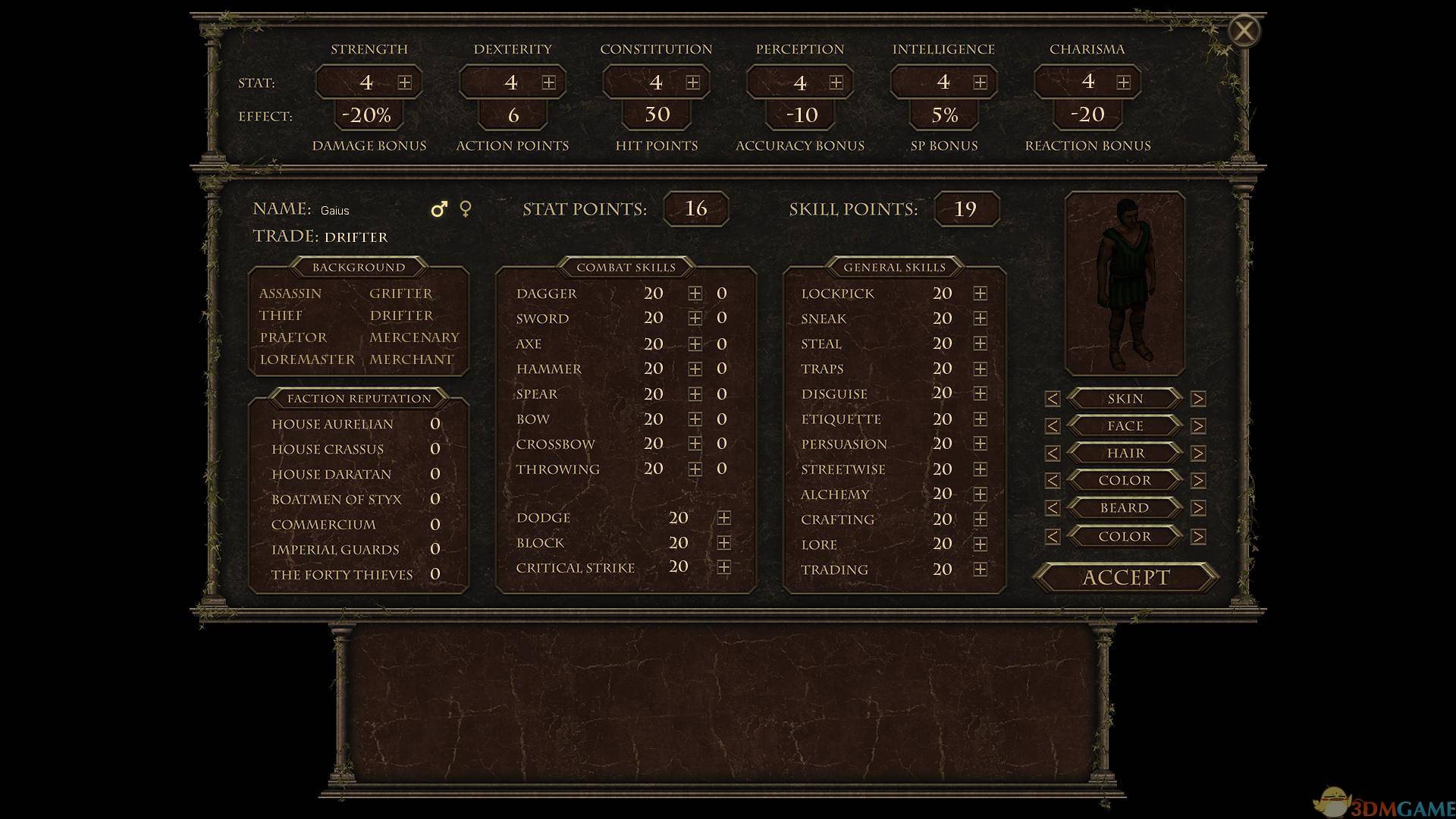Raise the Dodge skill value
Viewport: 1456px width, 819px height.
click(x=723, y=518)
